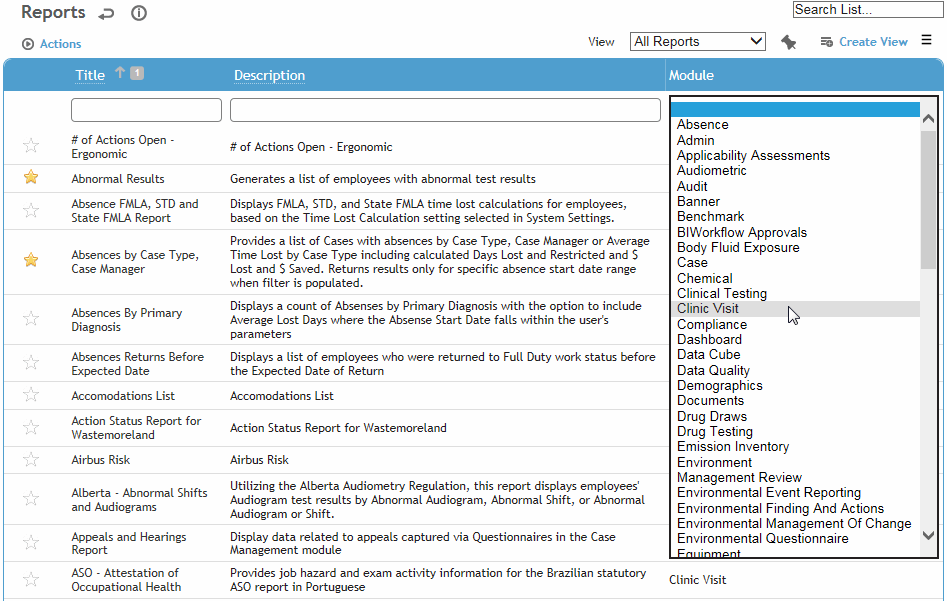Open the Abnormal Results report
Screen dimensions: 947x601
pos(118,179)
